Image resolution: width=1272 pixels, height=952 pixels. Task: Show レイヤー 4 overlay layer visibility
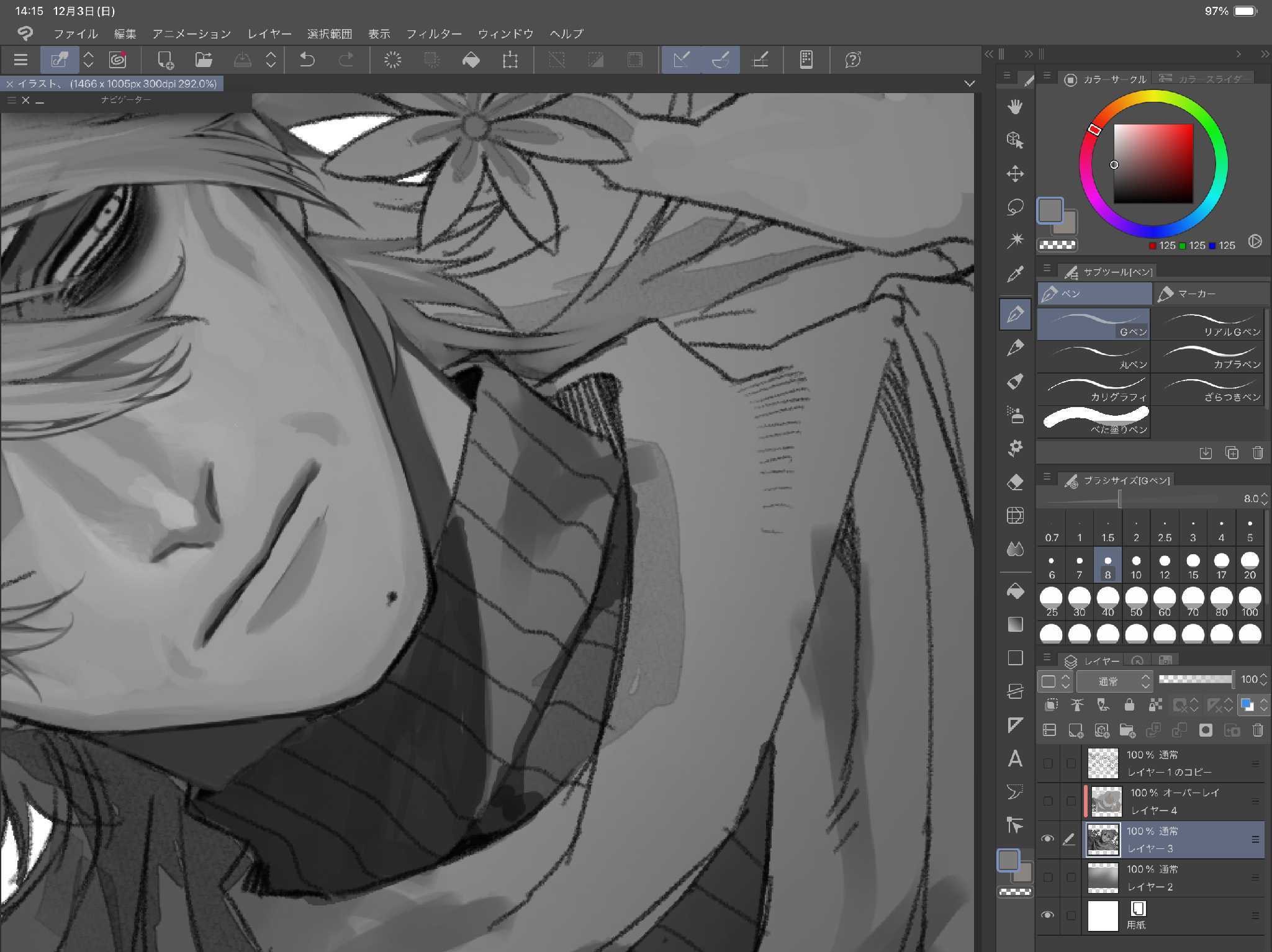pyautogui.click(x=1048, y=801)
